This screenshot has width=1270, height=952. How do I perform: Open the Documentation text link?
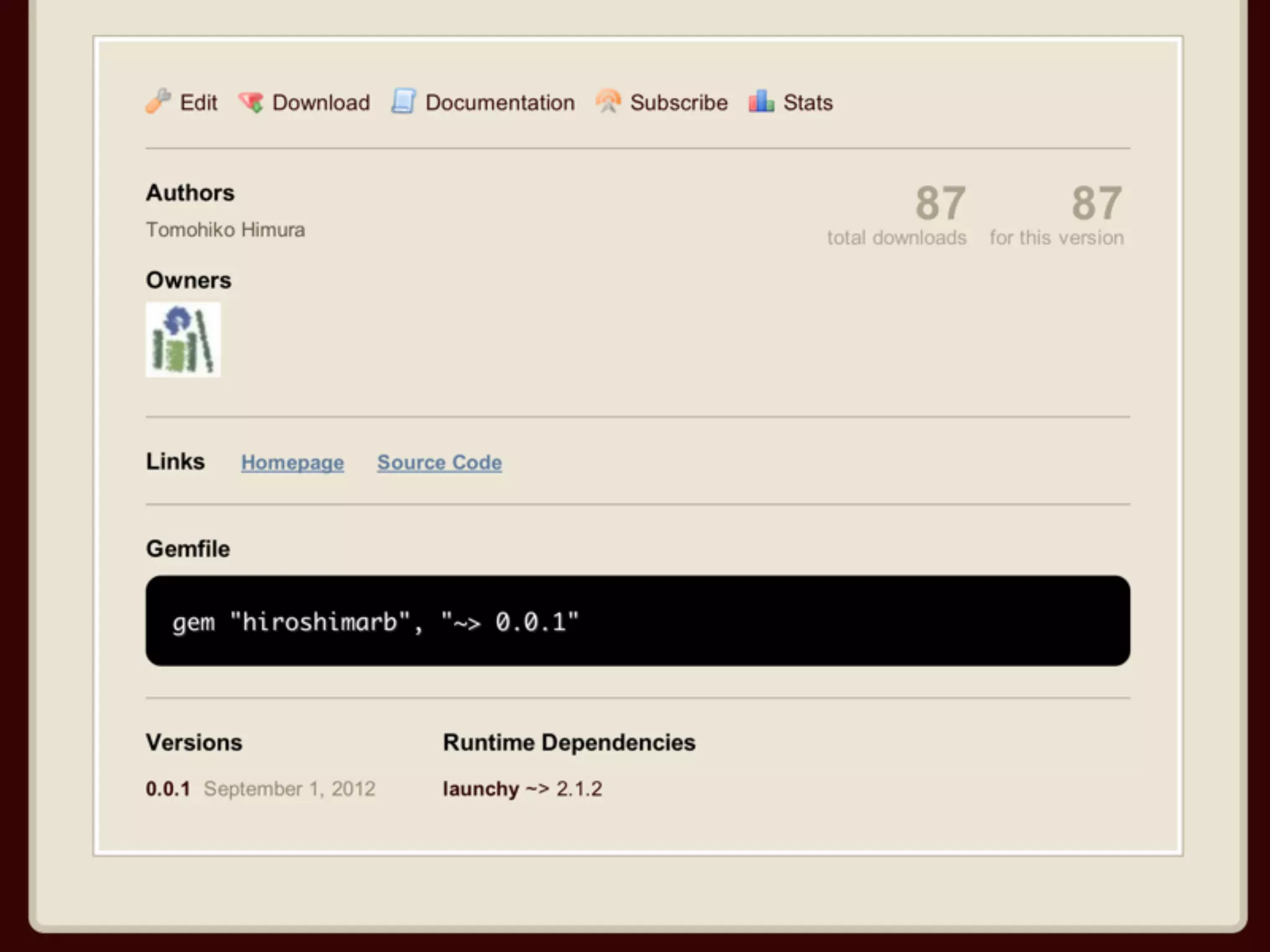(x=500, y=103)
